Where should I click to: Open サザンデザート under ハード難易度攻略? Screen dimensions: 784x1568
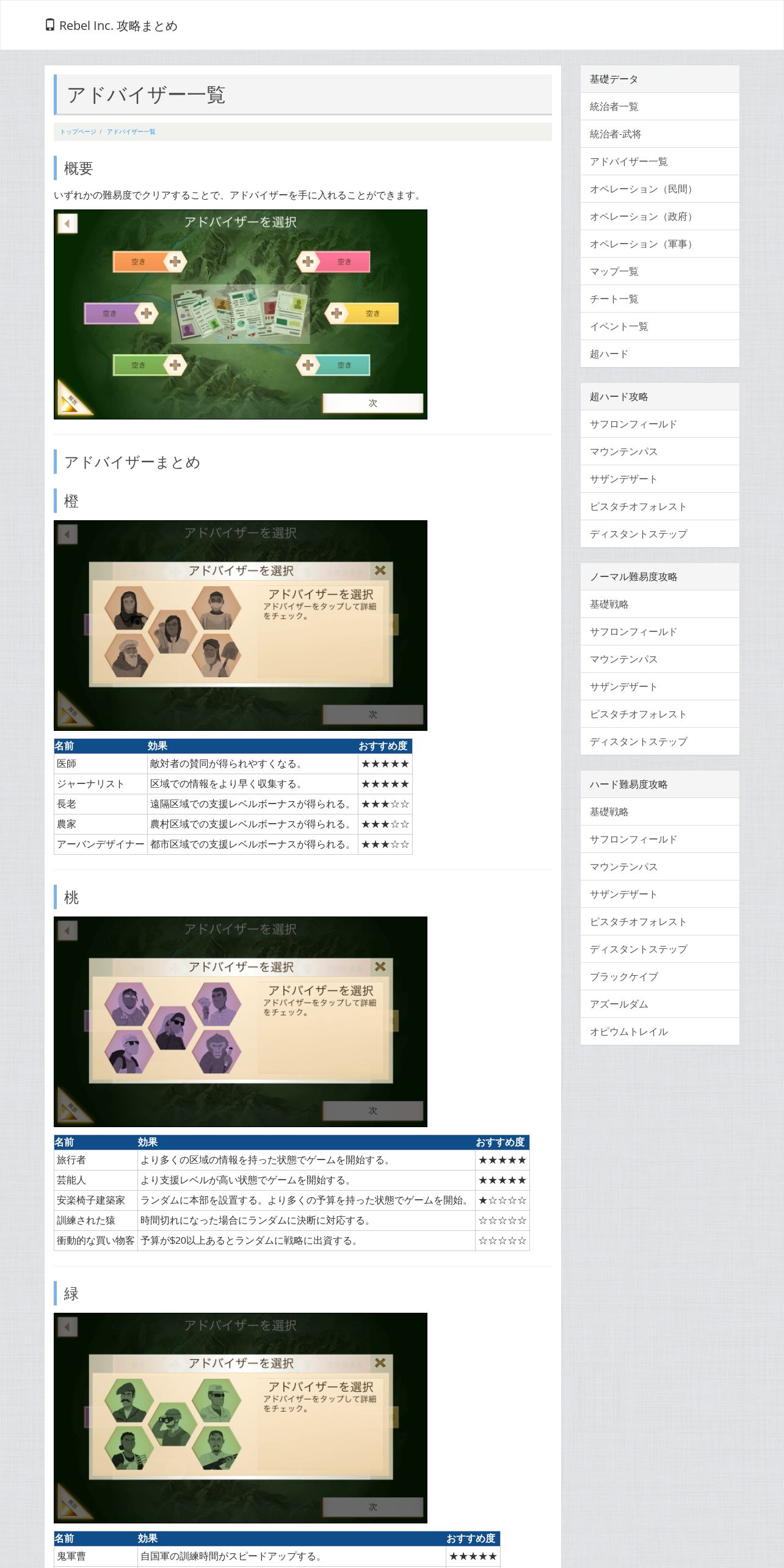[659, 894]
